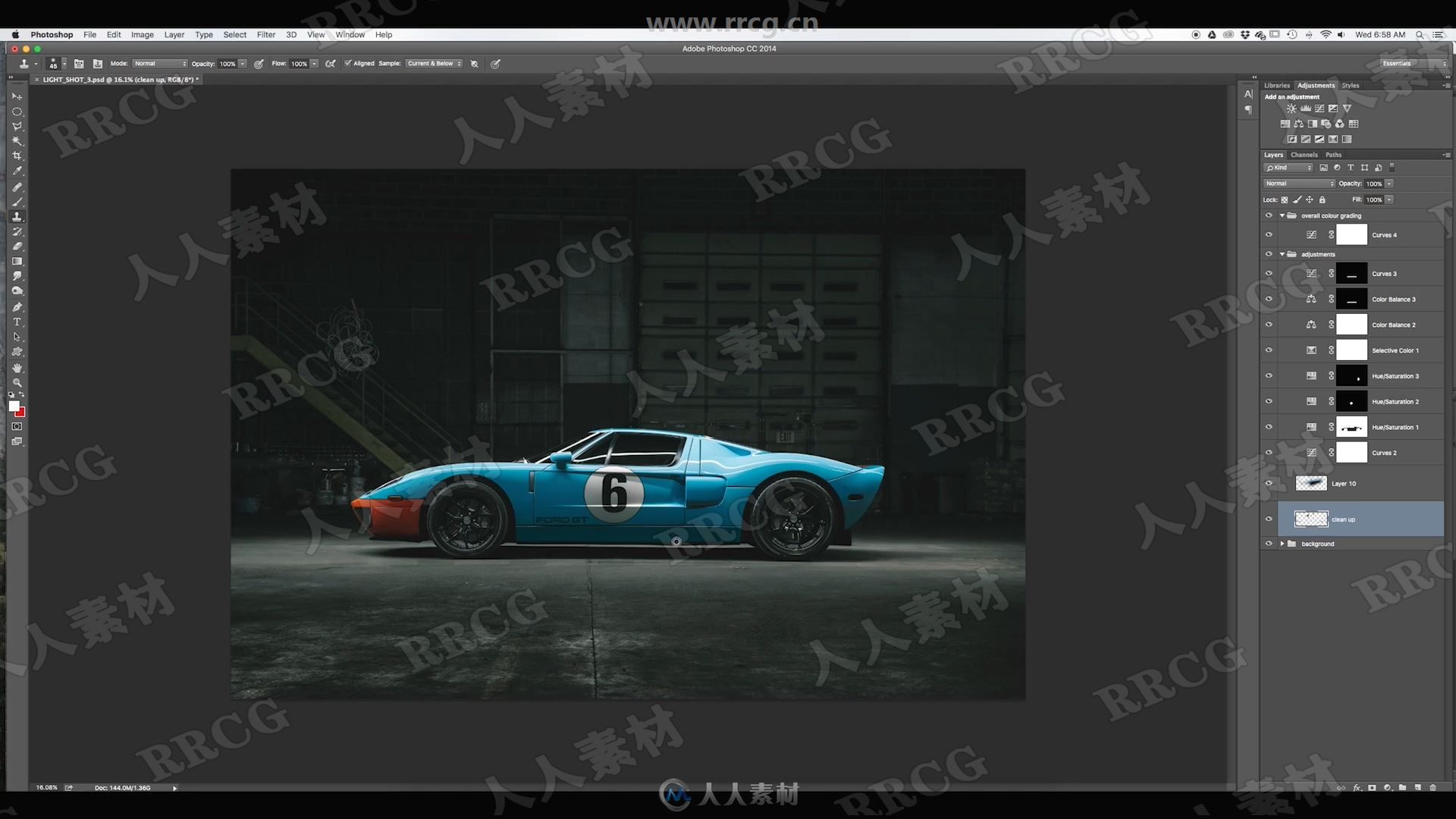Screen dimensions: 1456x819
Task: Click the red background color swatch
Action: pos(21,413)
